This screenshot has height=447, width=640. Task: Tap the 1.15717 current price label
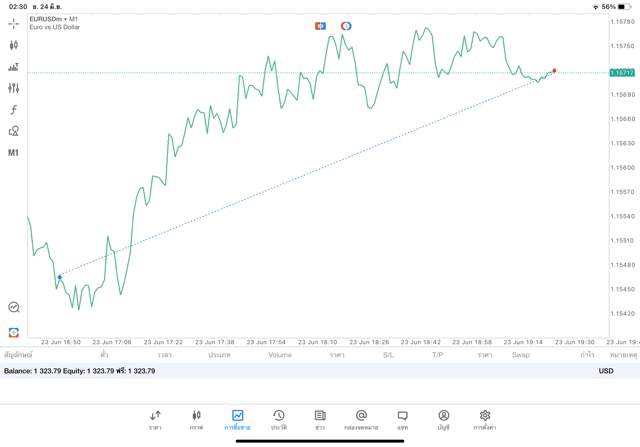point(622,72)
